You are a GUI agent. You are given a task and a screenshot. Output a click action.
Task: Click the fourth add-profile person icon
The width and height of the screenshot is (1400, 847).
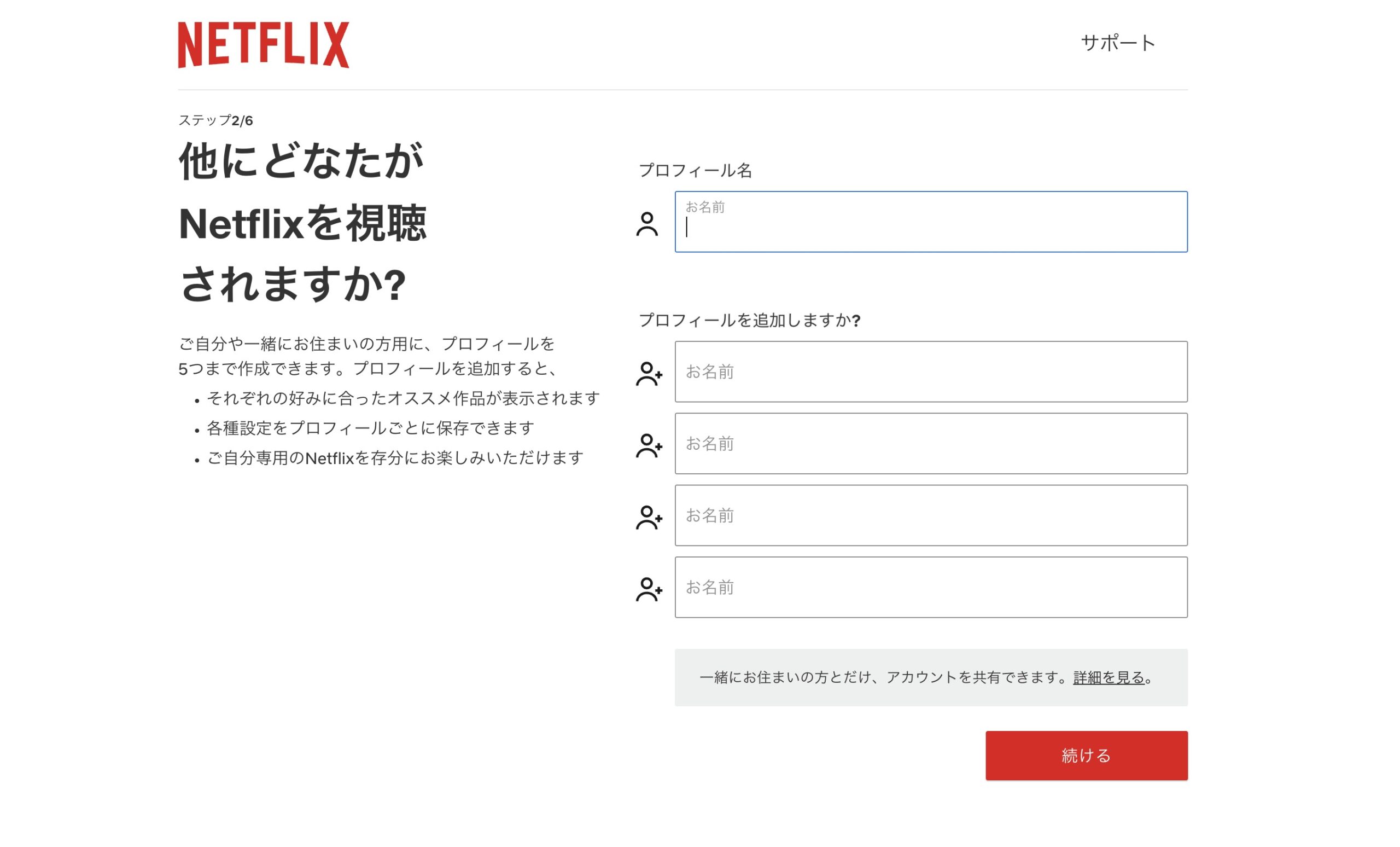pyautogui.click(x=649, y=590)
